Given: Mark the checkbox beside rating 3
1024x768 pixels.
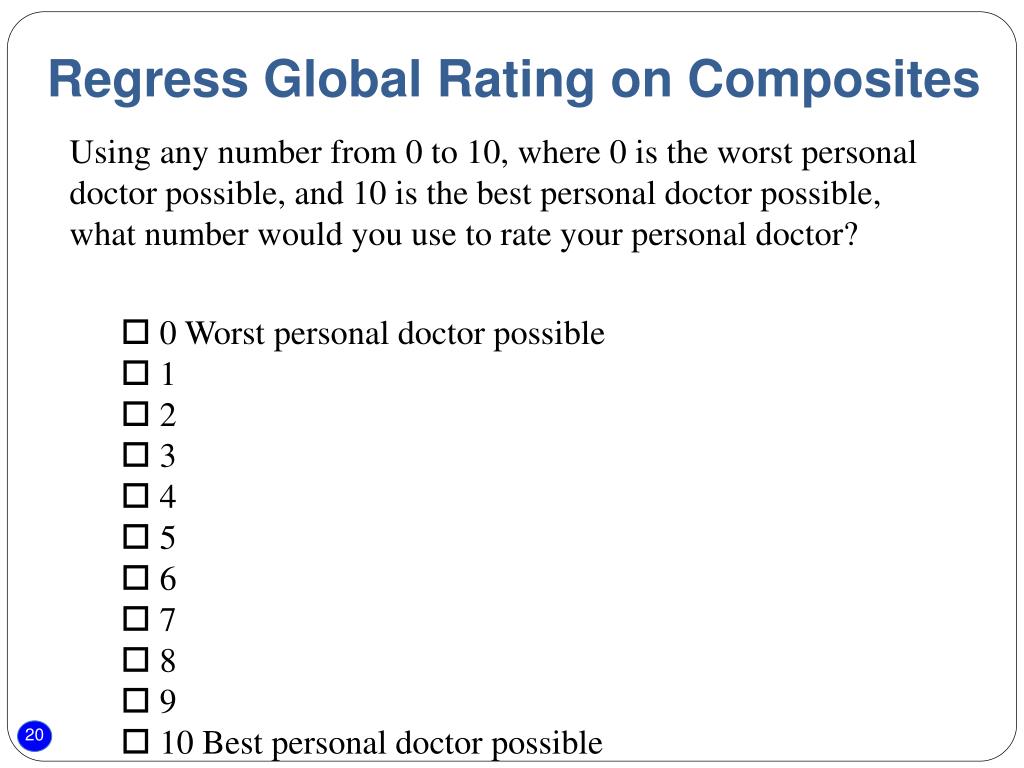Looking at the screenshot, I should tap(136, 455).
